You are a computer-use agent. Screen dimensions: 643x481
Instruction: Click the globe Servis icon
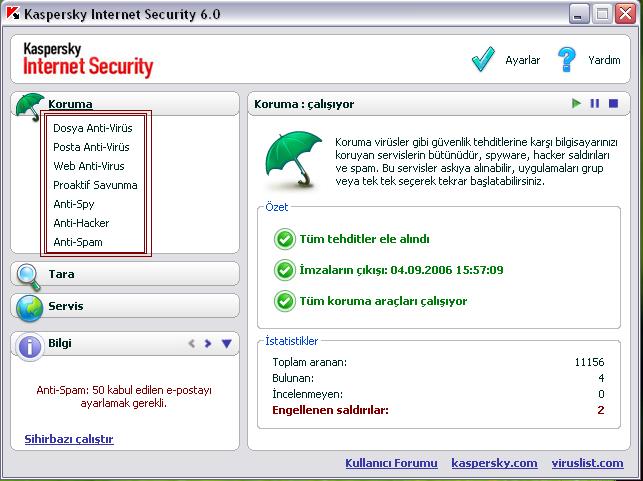29,308
